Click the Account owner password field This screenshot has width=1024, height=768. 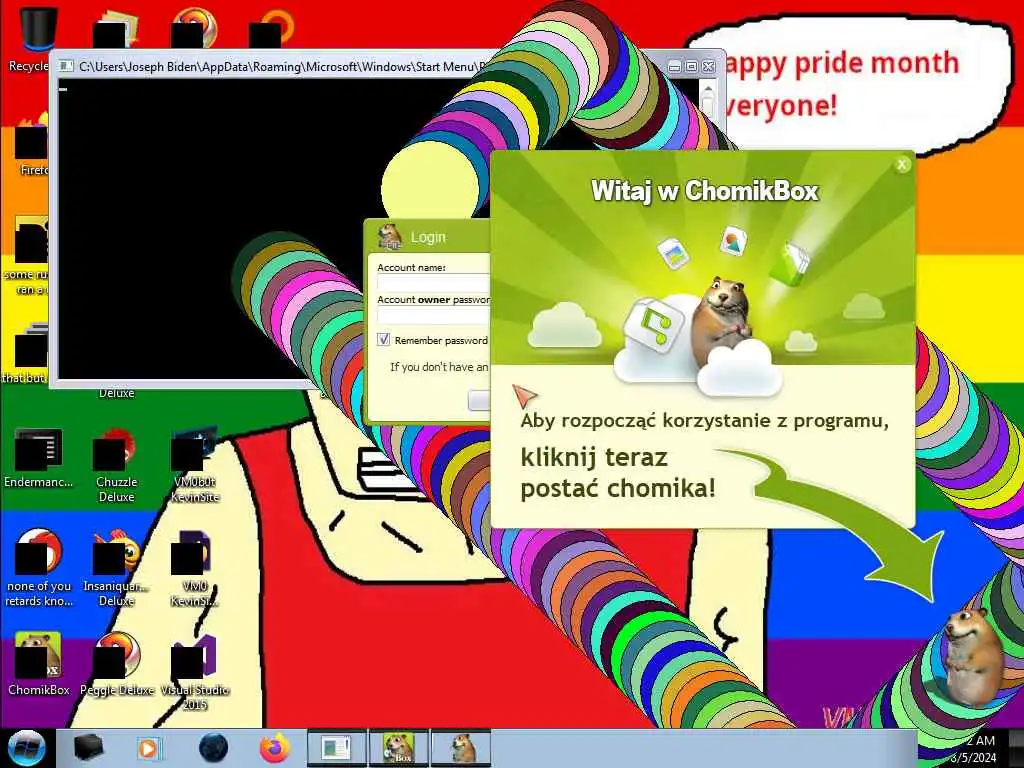coord(434,315)
